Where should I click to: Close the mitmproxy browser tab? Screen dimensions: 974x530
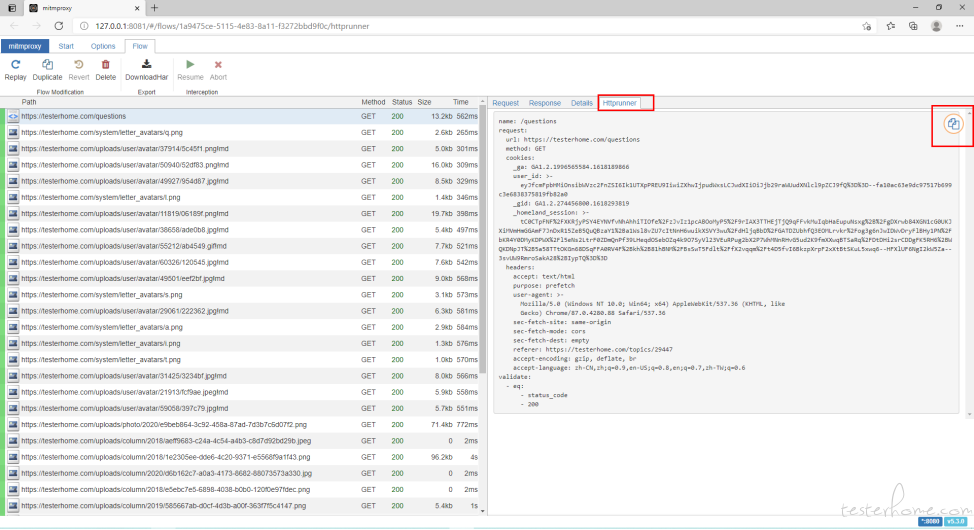click(x=137, y=8)
